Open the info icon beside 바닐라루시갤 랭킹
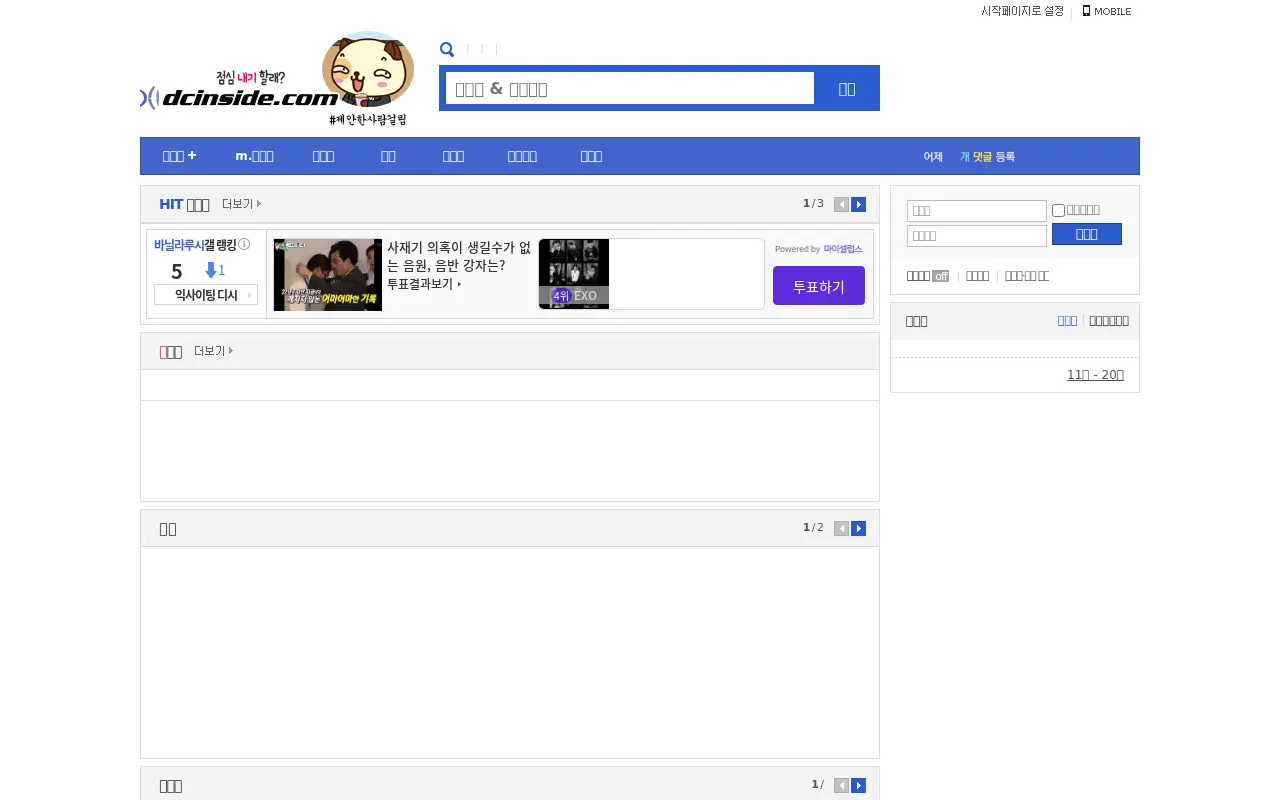This screenshot has width=1280, height=800. [244, 244]
